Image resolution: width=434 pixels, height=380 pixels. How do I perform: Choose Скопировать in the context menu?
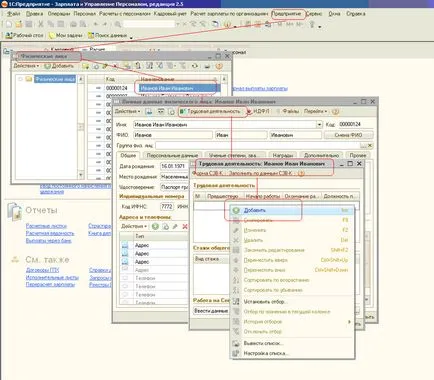(x=292, y=220)
